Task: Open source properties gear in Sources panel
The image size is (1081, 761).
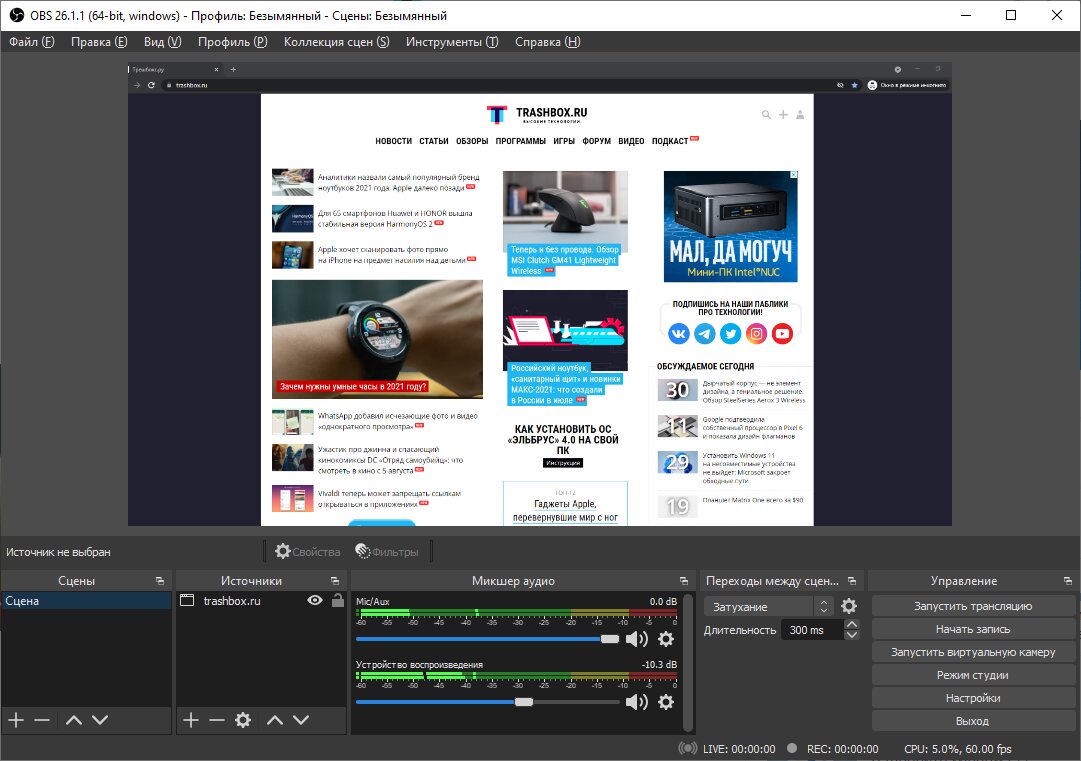Action: [x=243, y=720]
